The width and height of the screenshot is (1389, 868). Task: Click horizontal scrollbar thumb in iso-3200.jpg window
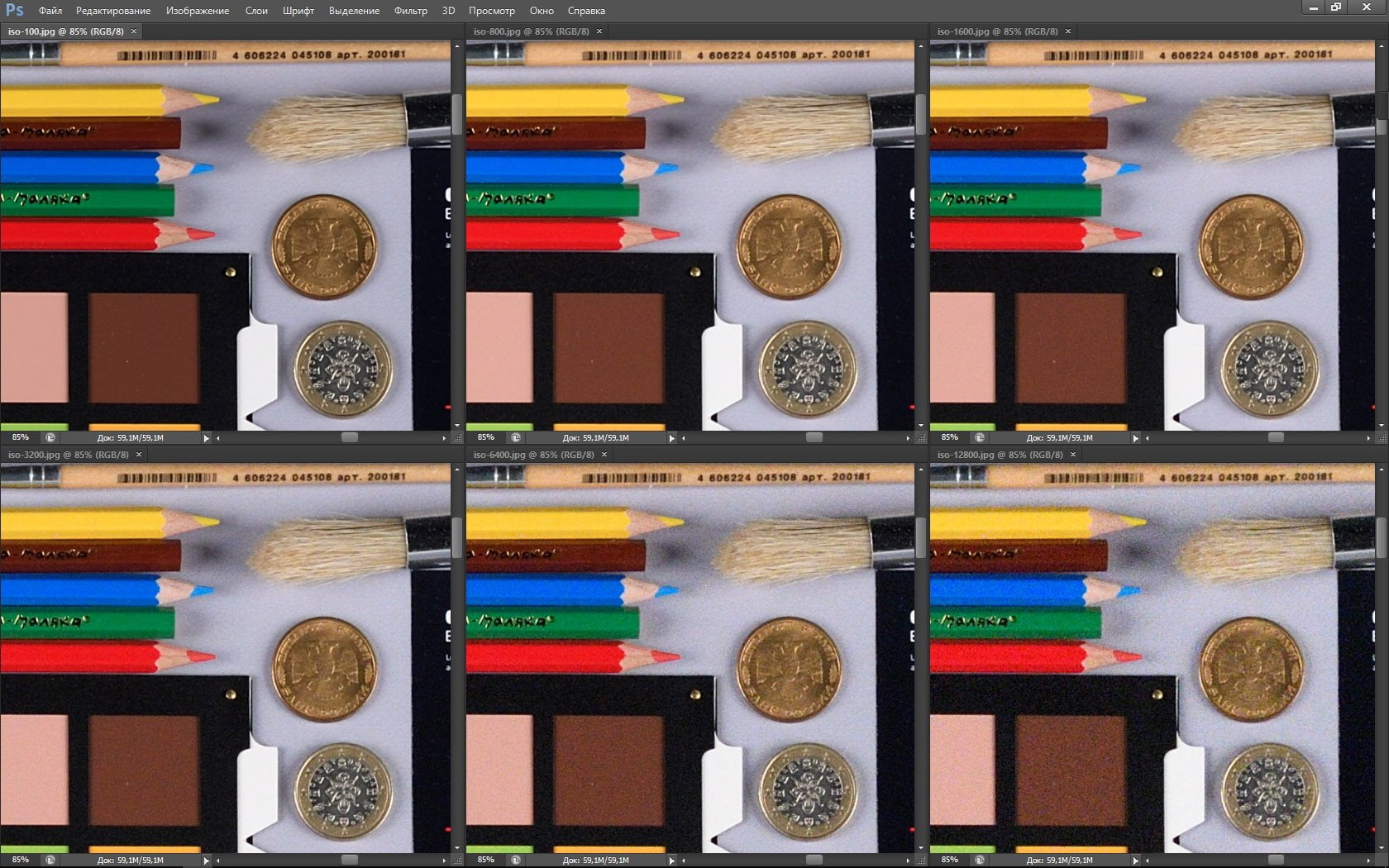click(x=350, y=860)
